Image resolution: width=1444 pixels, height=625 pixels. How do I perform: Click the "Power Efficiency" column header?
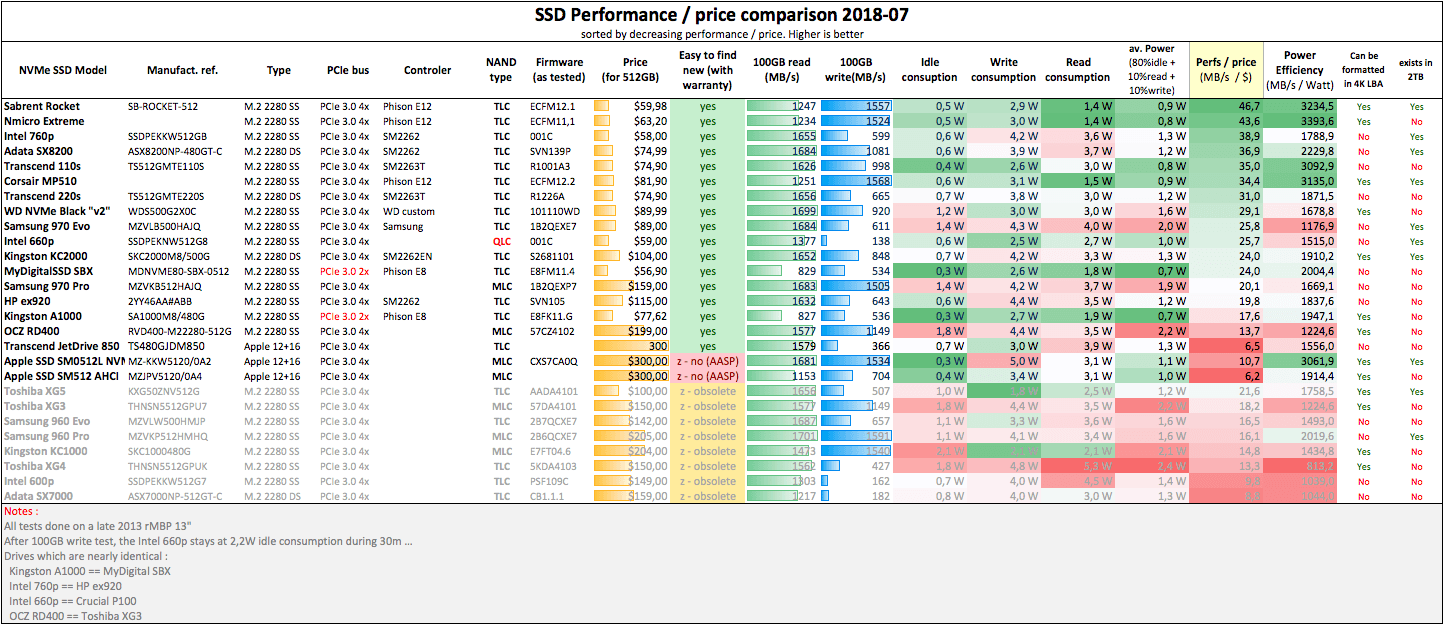coord(1300,70)
